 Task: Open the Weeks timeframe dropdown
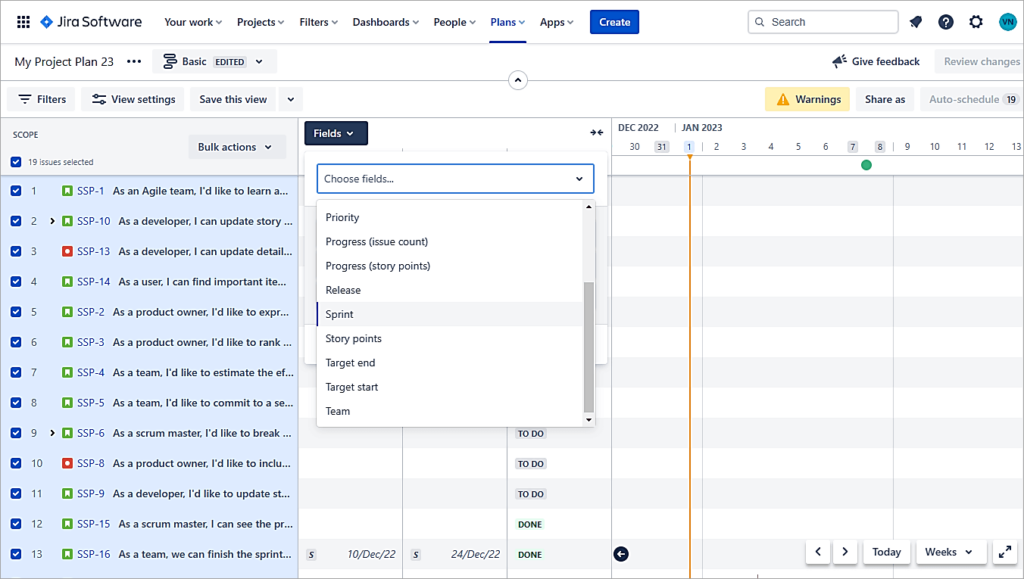click(x=948, y=552)
